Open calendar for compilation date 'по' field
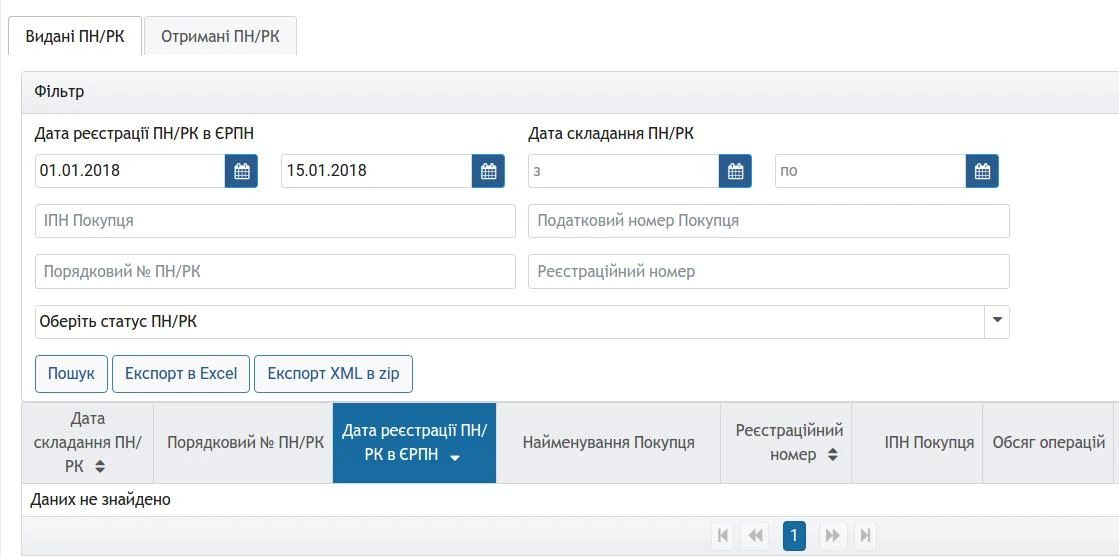This screenshot has height=558, width=1119. coord(982,171)
